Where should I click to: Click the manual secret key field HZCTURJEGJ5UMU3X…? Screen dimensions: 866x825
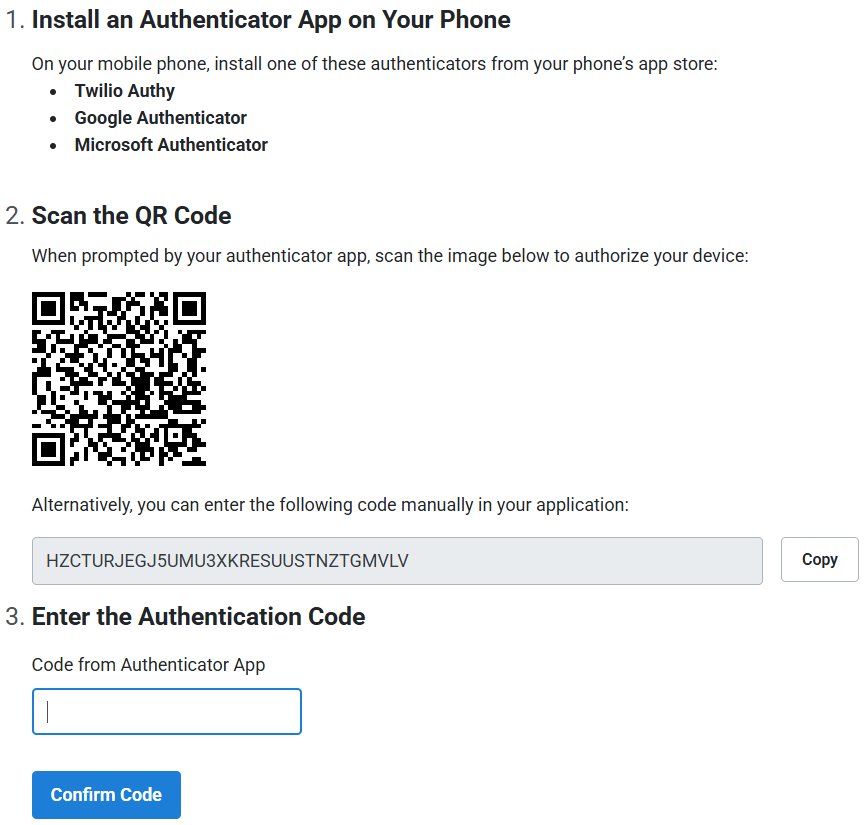(397, 560)
